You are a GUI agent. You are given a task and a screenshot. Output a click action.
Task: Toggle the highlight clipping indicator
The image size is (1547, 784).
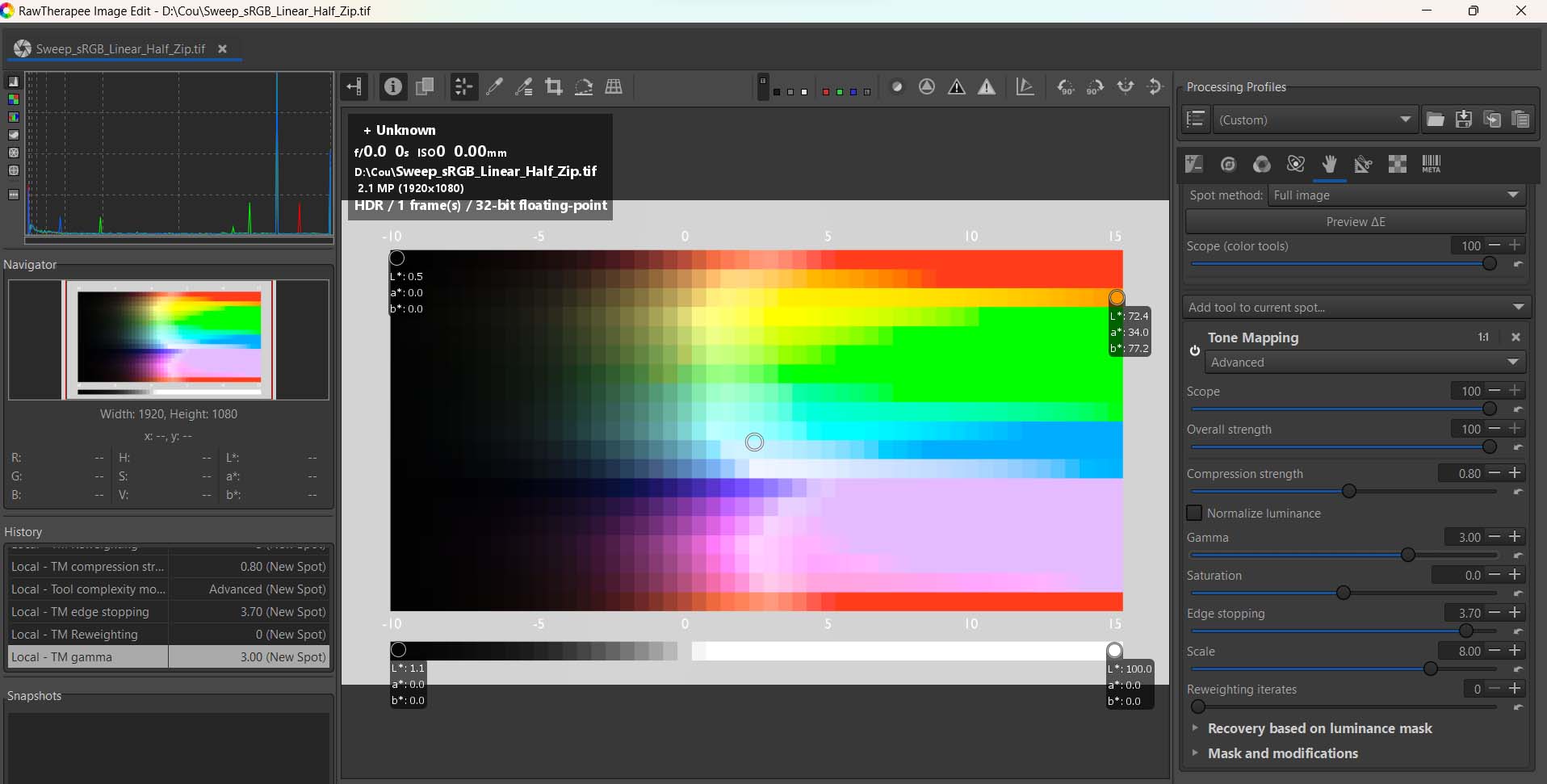point(987,86)
